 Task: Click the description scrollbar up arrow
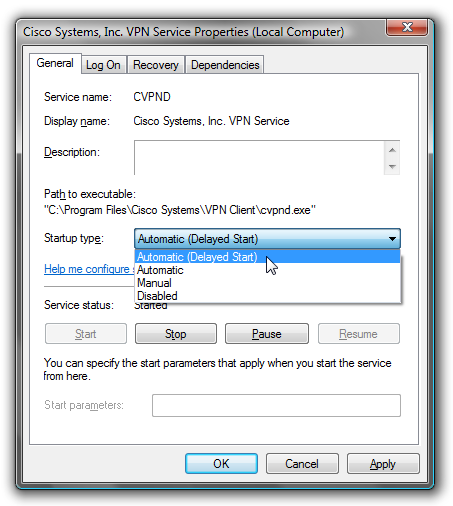[392, 150]
